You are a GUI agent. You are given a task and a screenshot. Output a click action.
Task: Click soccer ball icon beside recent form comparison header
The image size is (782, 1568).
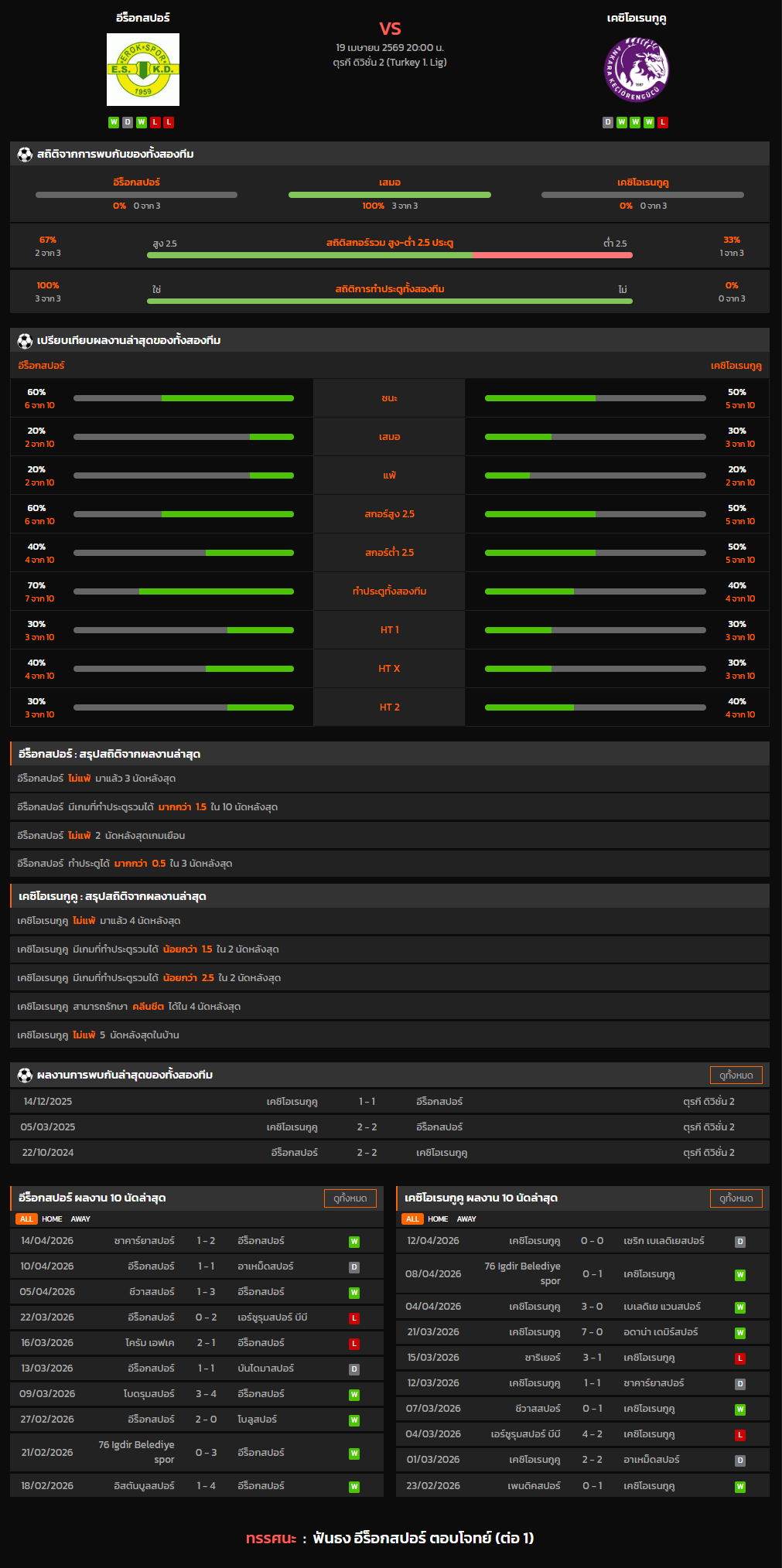coord(25,340)
